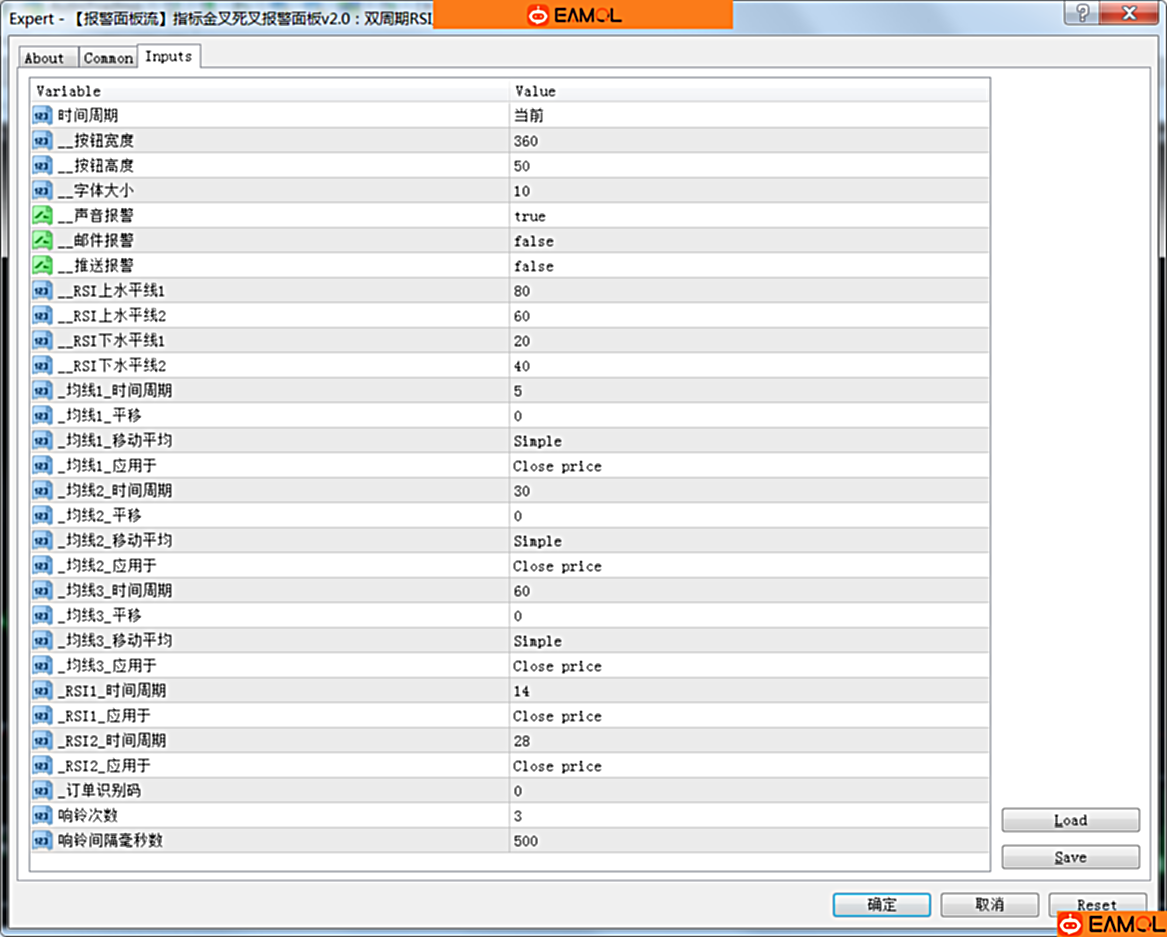Click the icon next to _均线1_应用于
Viewport: 1167px width, 937px height.
42,466
